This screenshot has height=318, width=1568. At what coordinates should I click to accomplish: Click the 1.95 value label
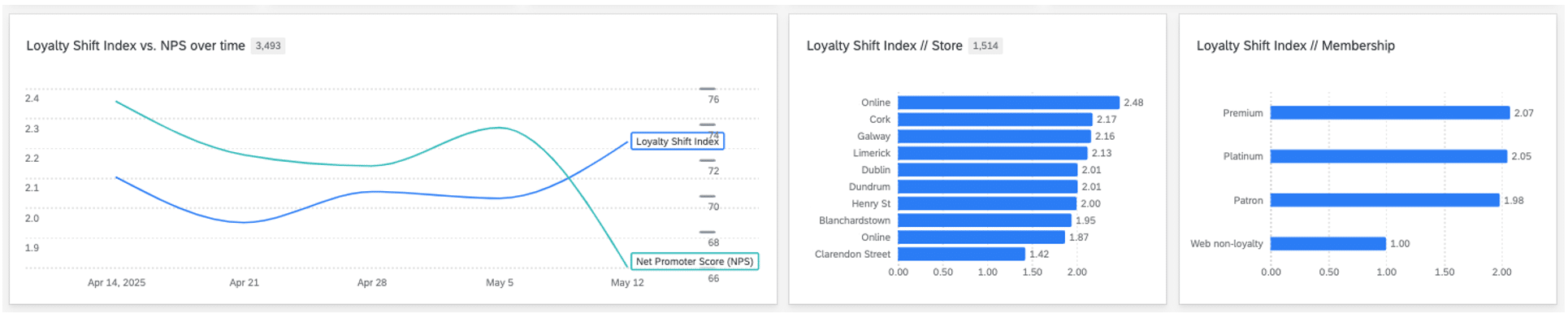pyautogui.click(x=1085, y=220)
